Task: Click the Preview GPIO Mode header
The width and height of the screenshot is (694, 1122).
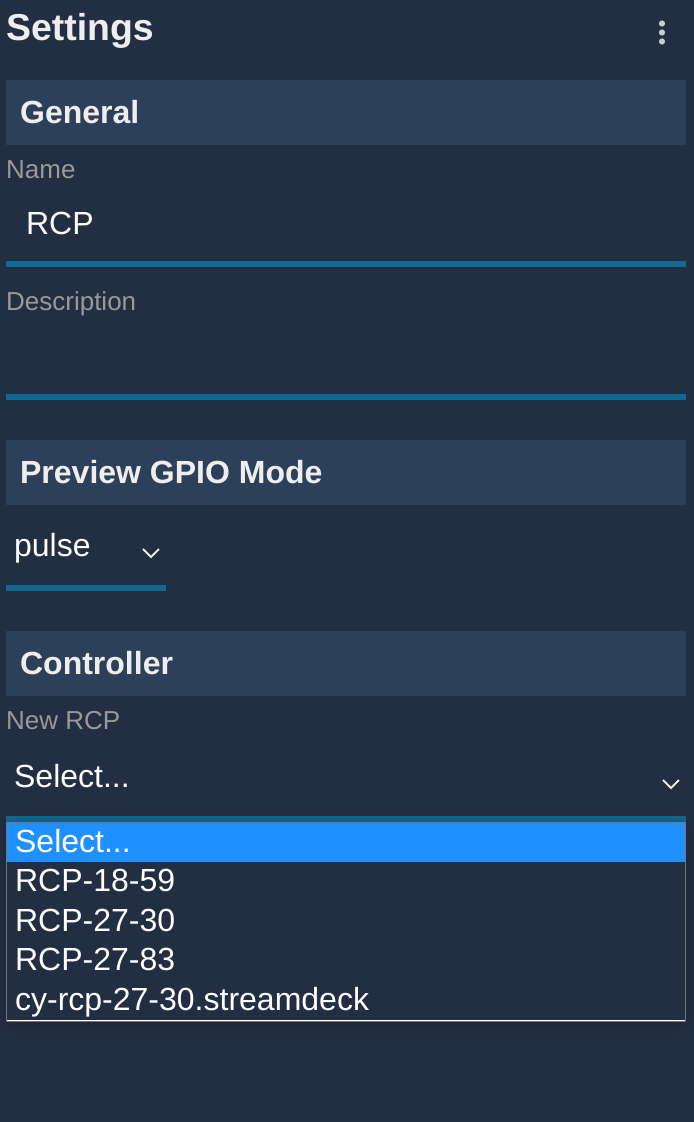Action: [x=346, y=472]
